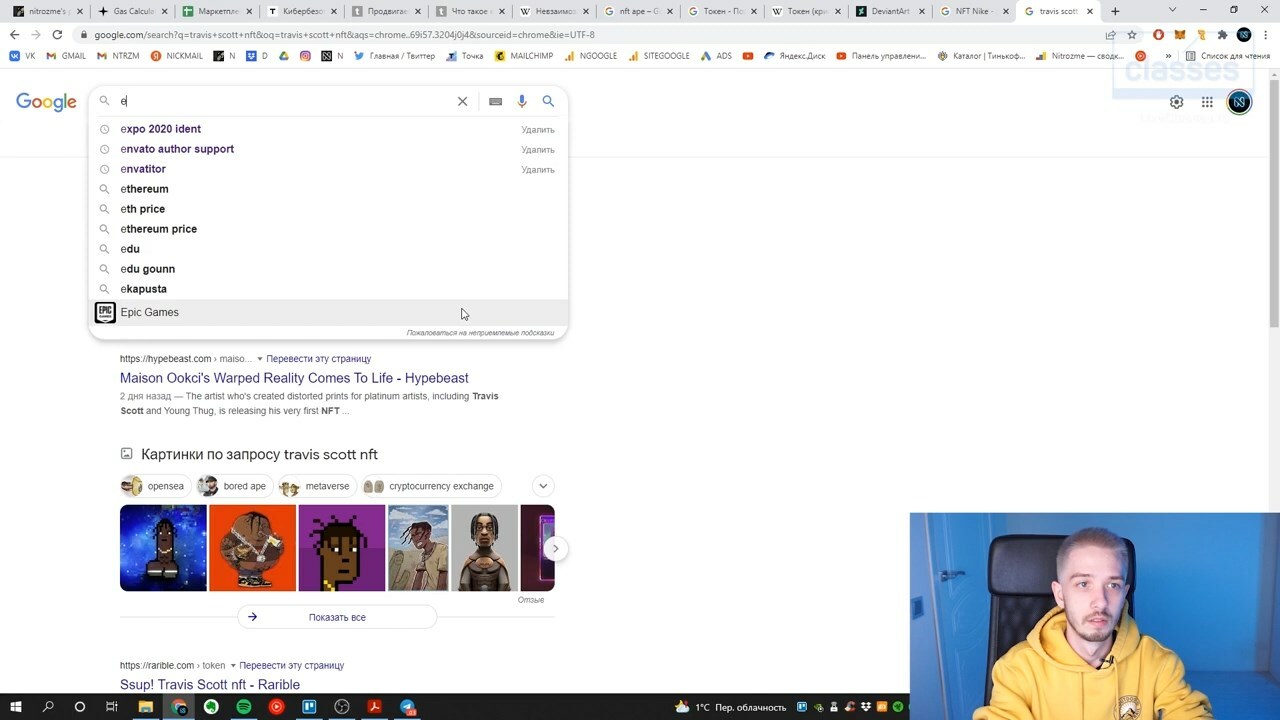Open GMAIL bookmark
Image resolution: width=1280 pixels, height=720 pixels.
point(66,56)
